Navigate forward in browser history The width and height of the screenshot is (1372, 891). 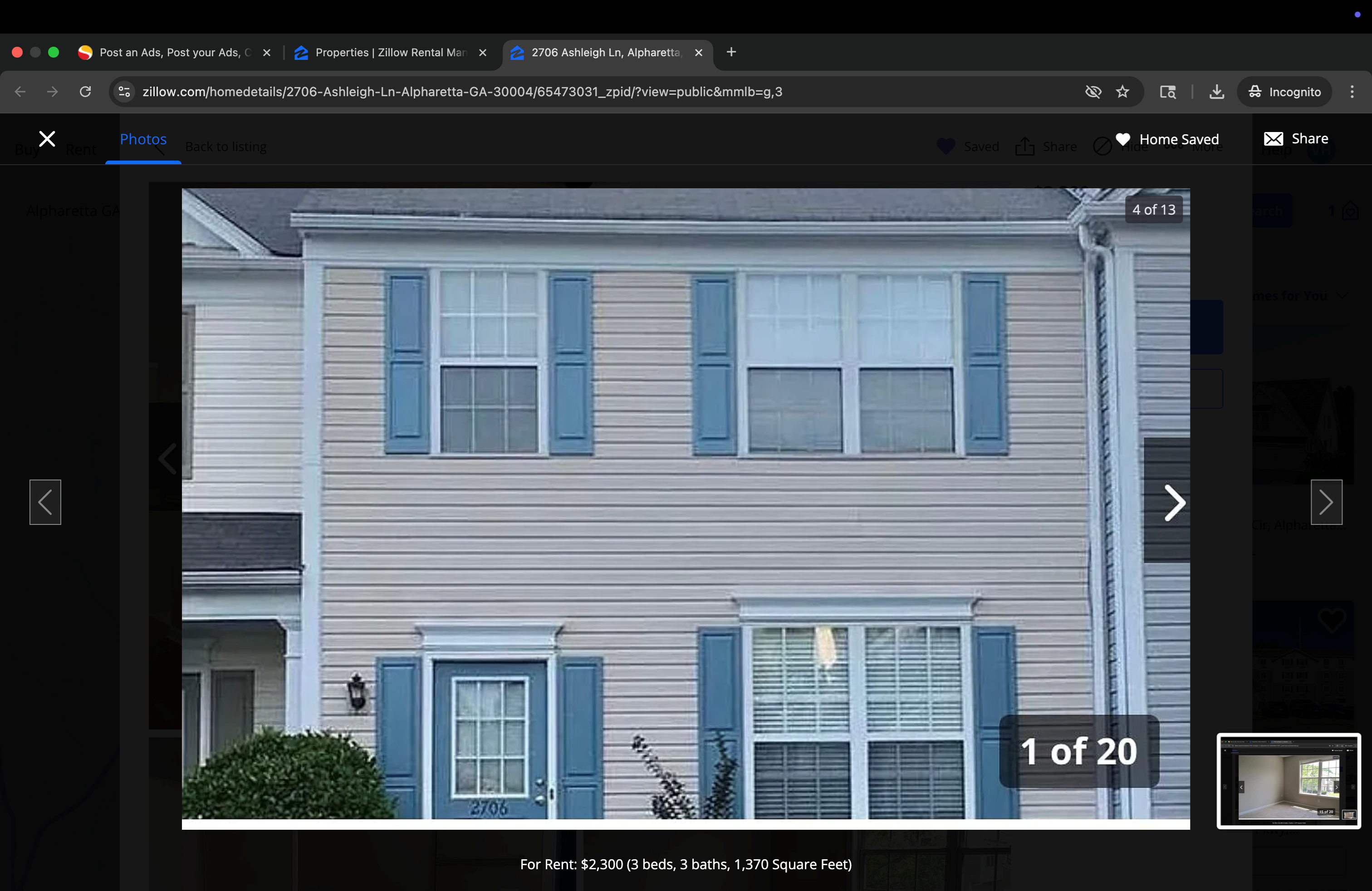point(53,92)
